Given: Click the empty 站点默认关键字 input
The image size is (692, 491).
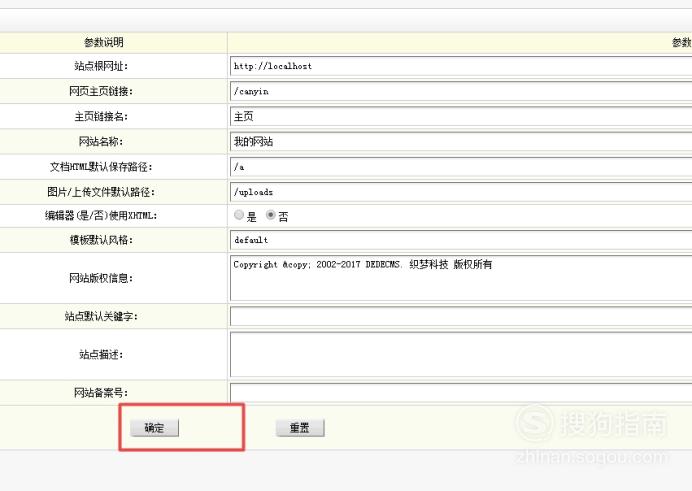Looking at the screenshot, I should pyautogui.click(x=461, y=316).
